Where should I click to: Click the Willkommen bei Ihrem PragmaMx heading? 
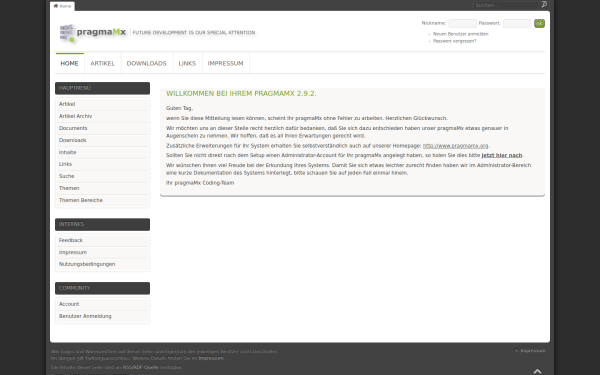[x=241, y=93]
